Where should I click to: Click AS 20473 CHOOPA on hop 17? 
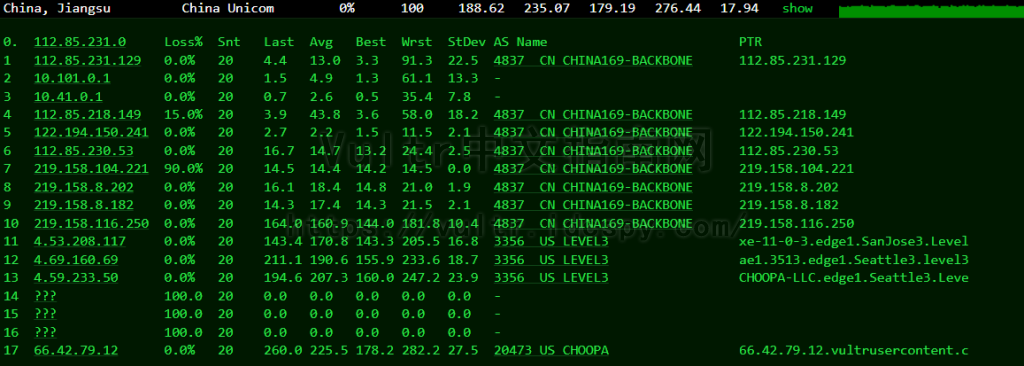(x=551, y=351)
